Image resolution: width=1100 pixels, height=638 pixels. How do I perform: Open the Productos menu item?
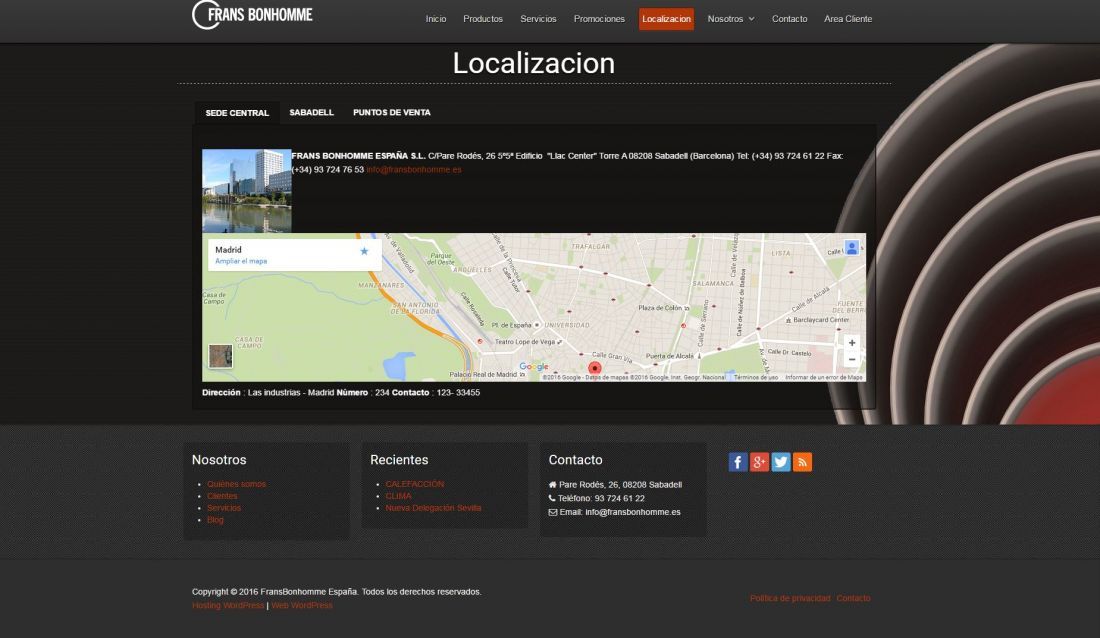pos(483,19)
